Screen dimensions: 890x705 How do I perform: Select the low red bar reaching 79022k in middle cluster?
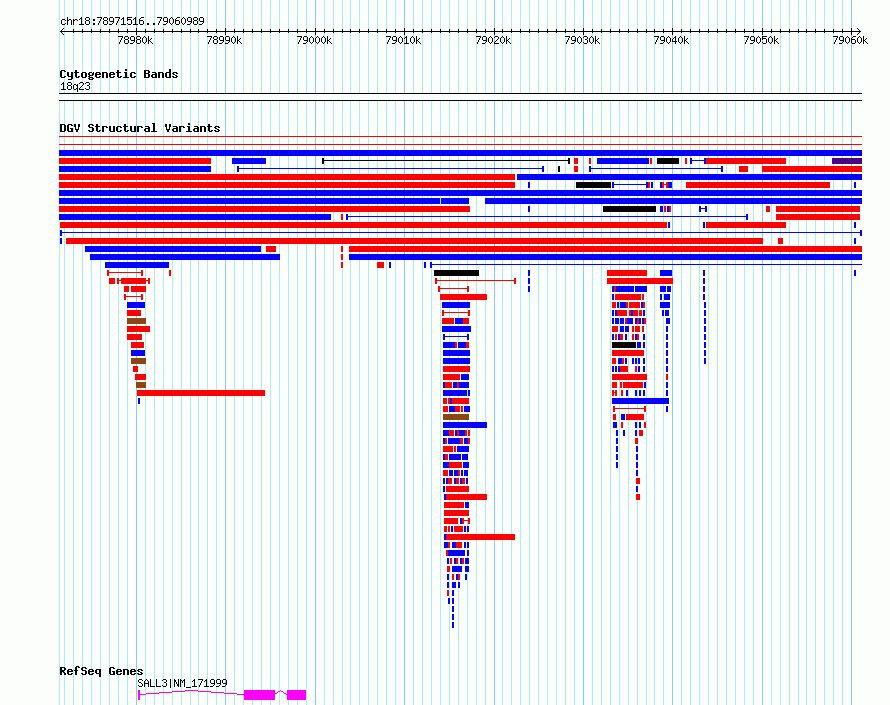click(x=480, y=537)
